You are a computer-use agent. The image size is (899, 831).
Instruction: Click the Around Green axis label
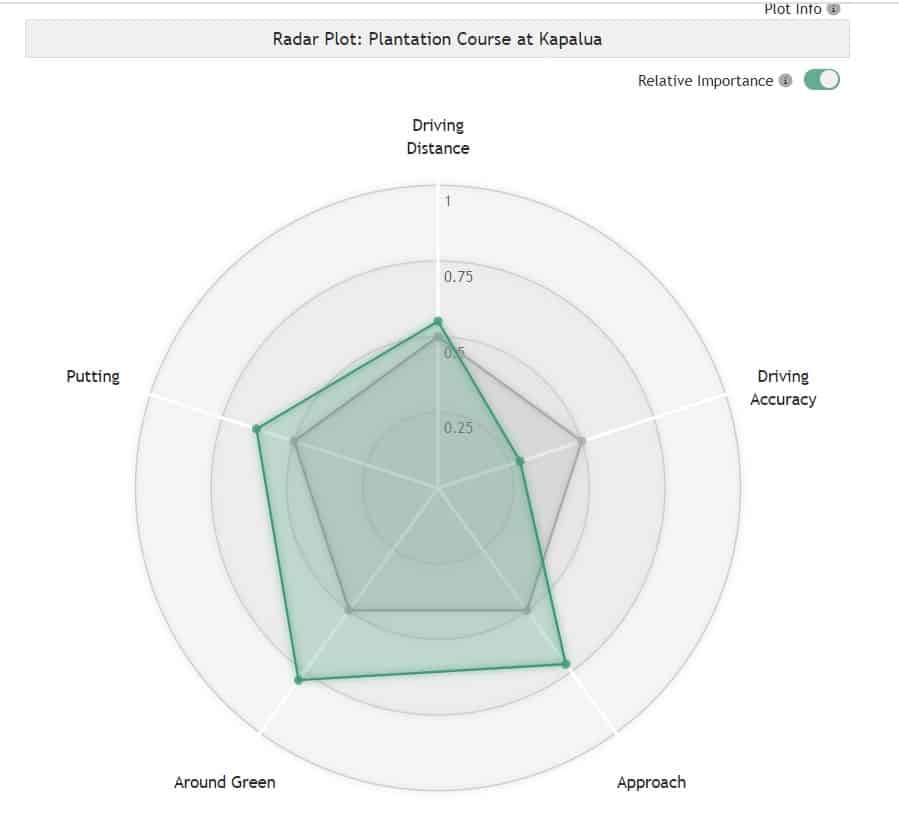225,782
